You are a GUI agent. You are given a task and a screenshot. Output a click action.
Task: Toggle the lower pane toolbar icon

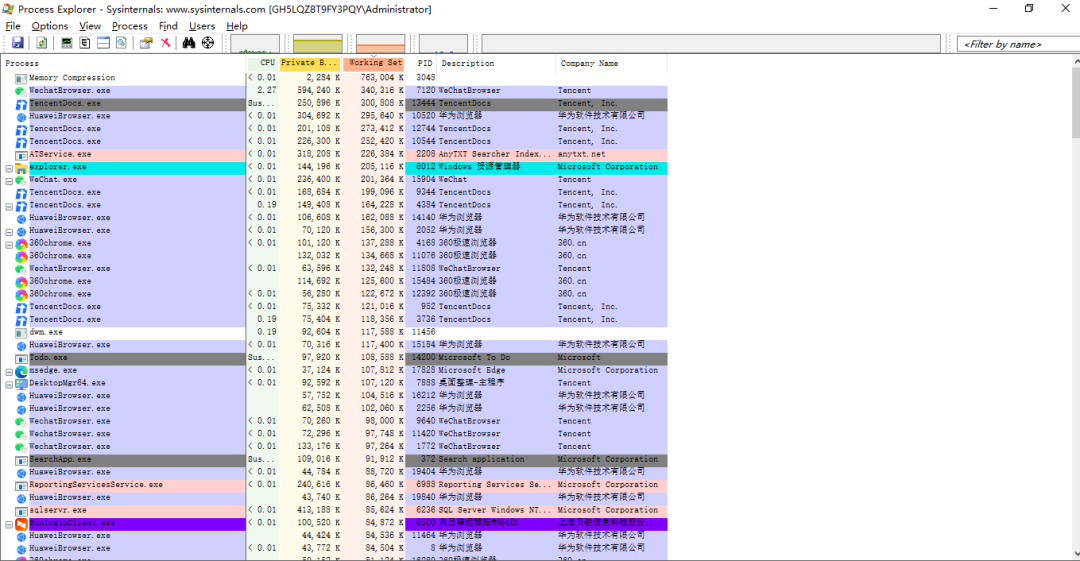(x=103, y=43)
